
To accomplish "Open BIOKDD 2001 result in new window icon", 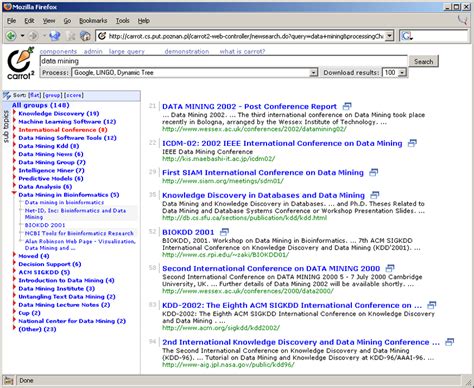I will pos(225,232).
